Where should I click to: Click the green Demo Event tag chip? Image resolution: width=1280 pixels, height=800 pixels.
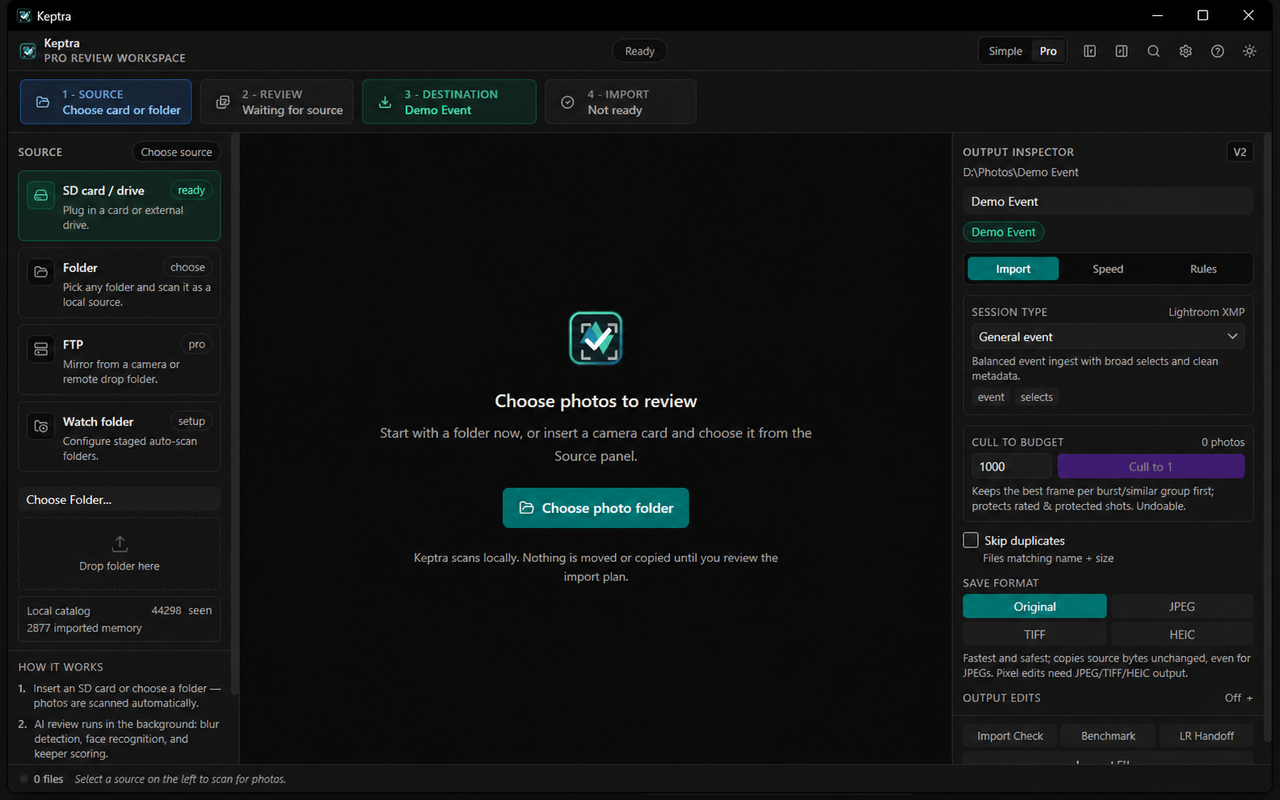[x=1003, y=231]
